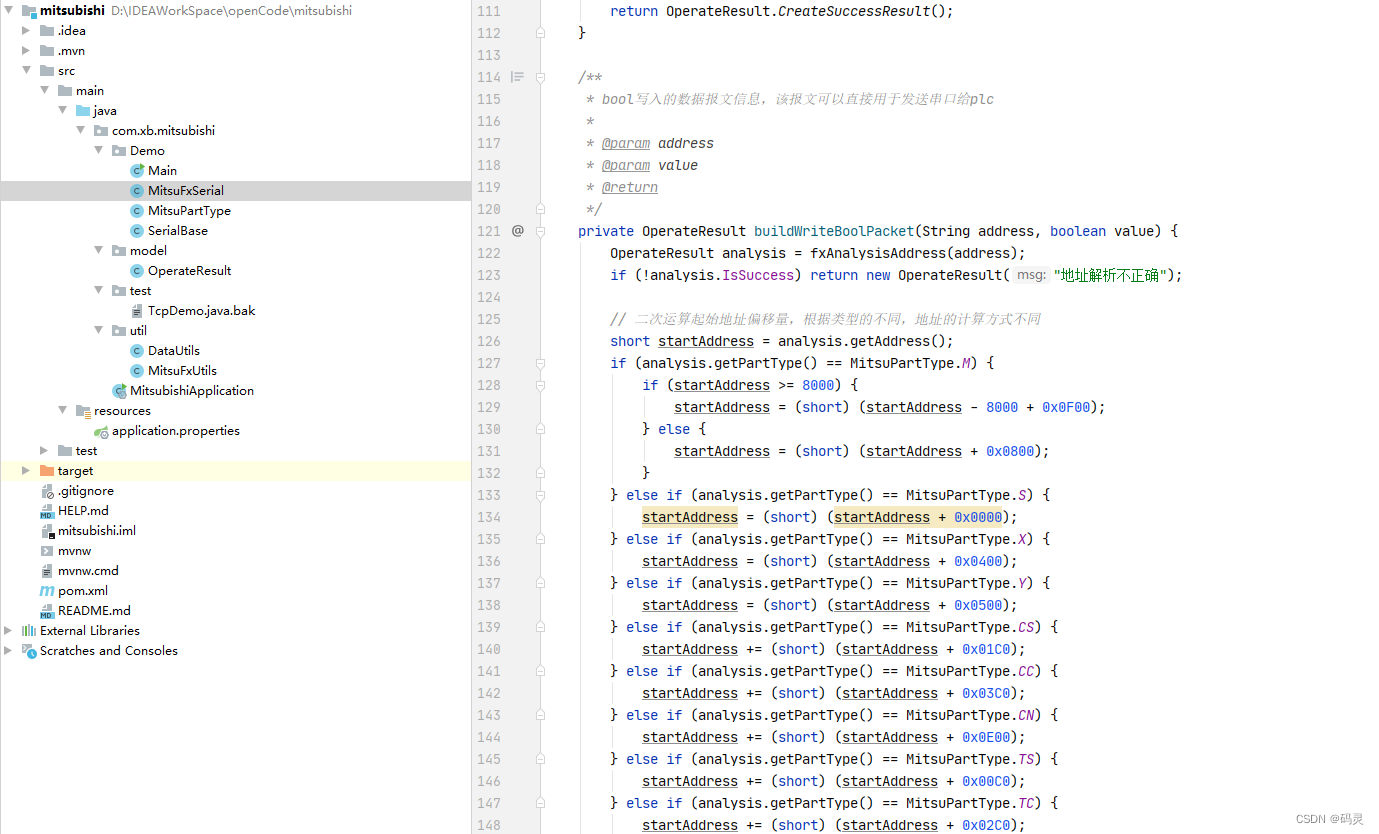
Task: Click the highlighted startAddress on line 134
Action: click(690, 517)
